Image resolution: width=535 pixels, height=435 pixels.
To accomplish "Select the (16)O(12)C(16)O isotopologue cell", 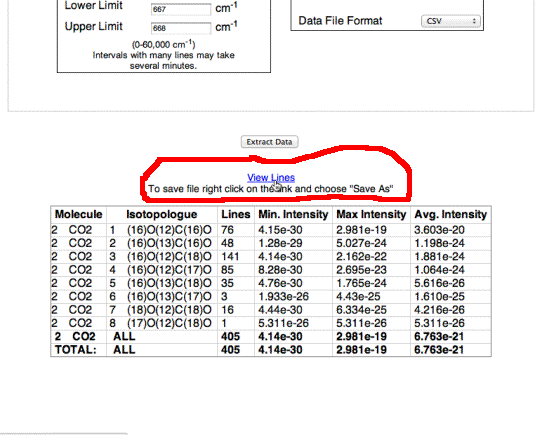I will pos(162,230).
